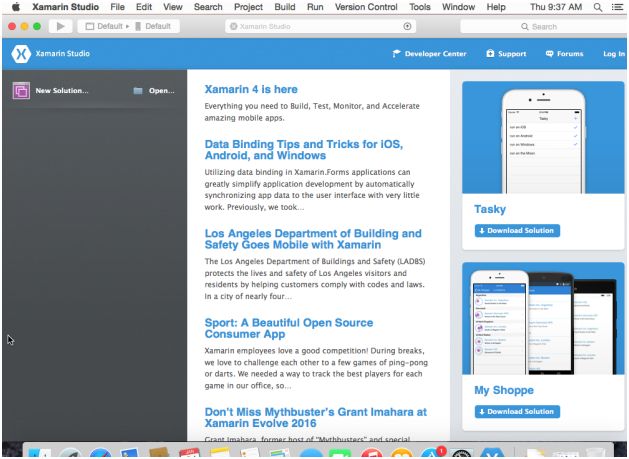Open the Xamarin Studio application menu
629x459 pixels.
tap(65, 7)
